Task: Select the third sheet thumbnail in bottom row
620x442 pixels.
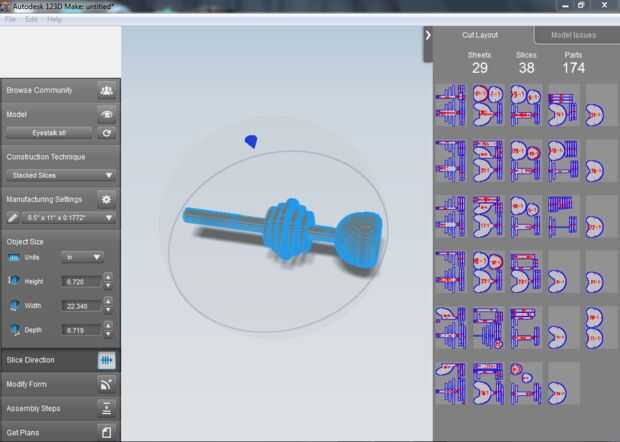Action: tap(525, 383)
